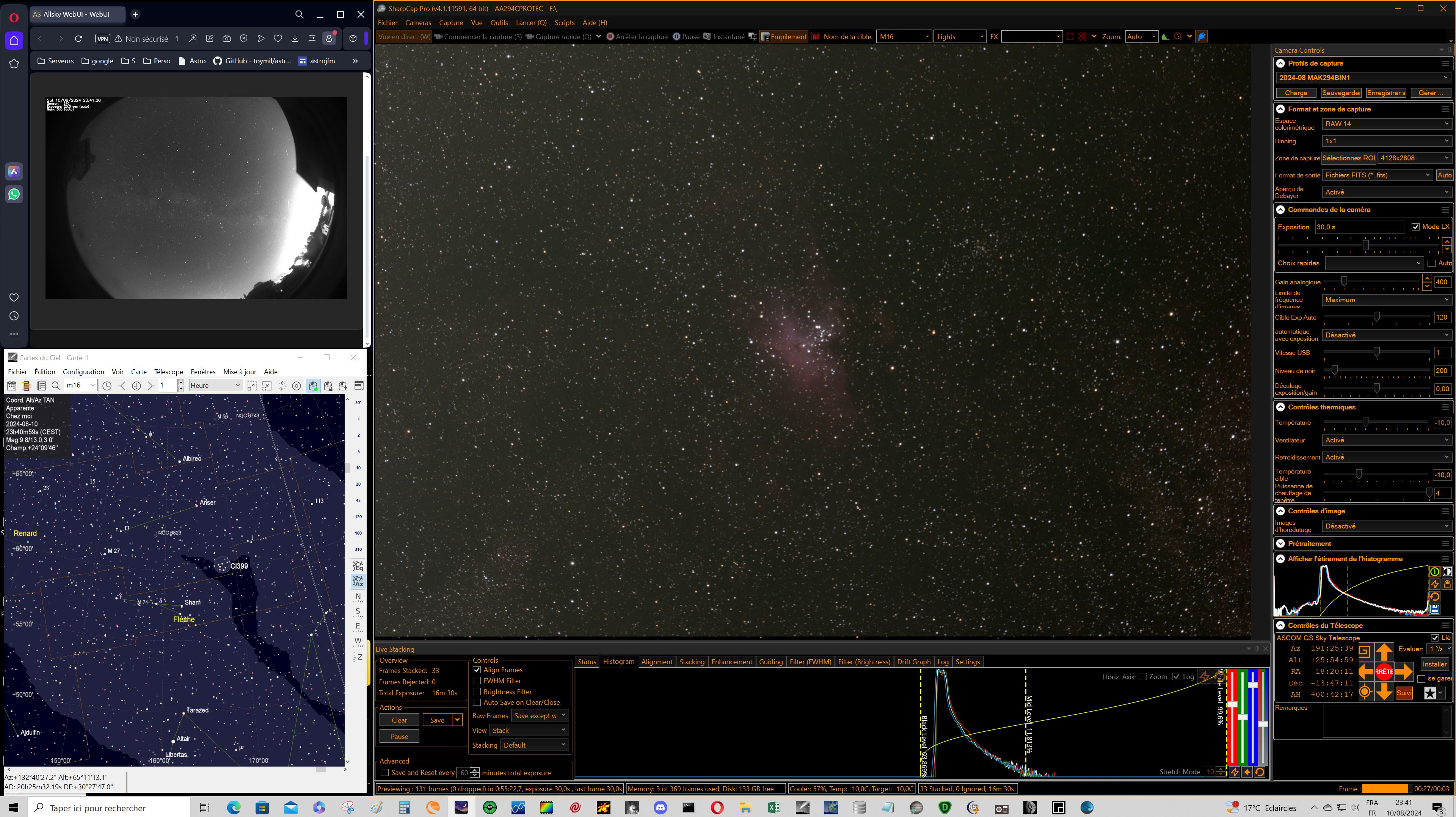Adjust the Niveau de noir slider
Image resolution: width=1456 pixels, height=817 pixels.
click(1335, 370)
